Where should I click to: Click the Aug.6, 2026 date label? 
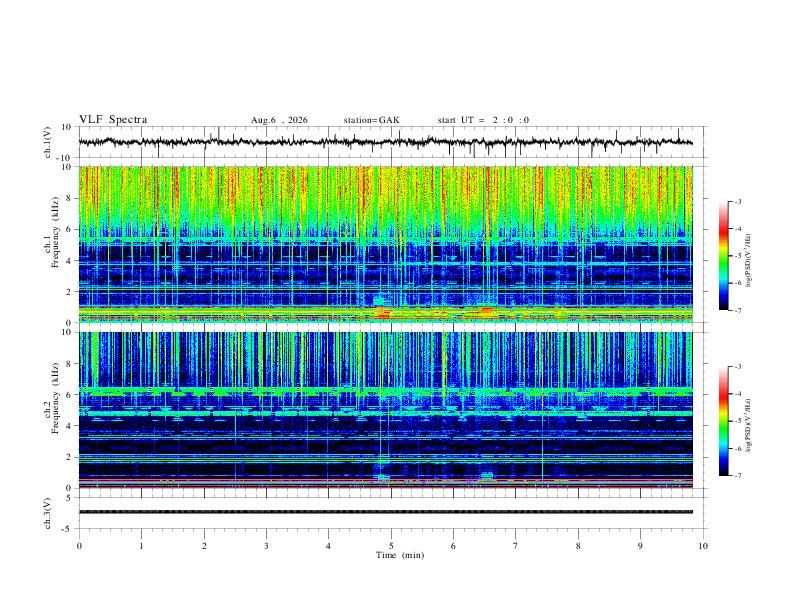[279, 120]
